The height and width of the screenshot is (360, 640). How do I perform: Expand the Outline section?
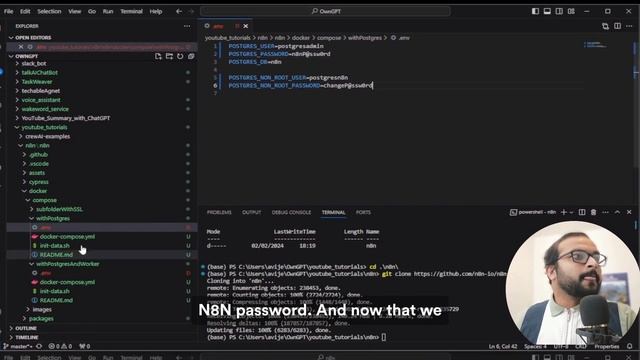click(x=26, y=328)
